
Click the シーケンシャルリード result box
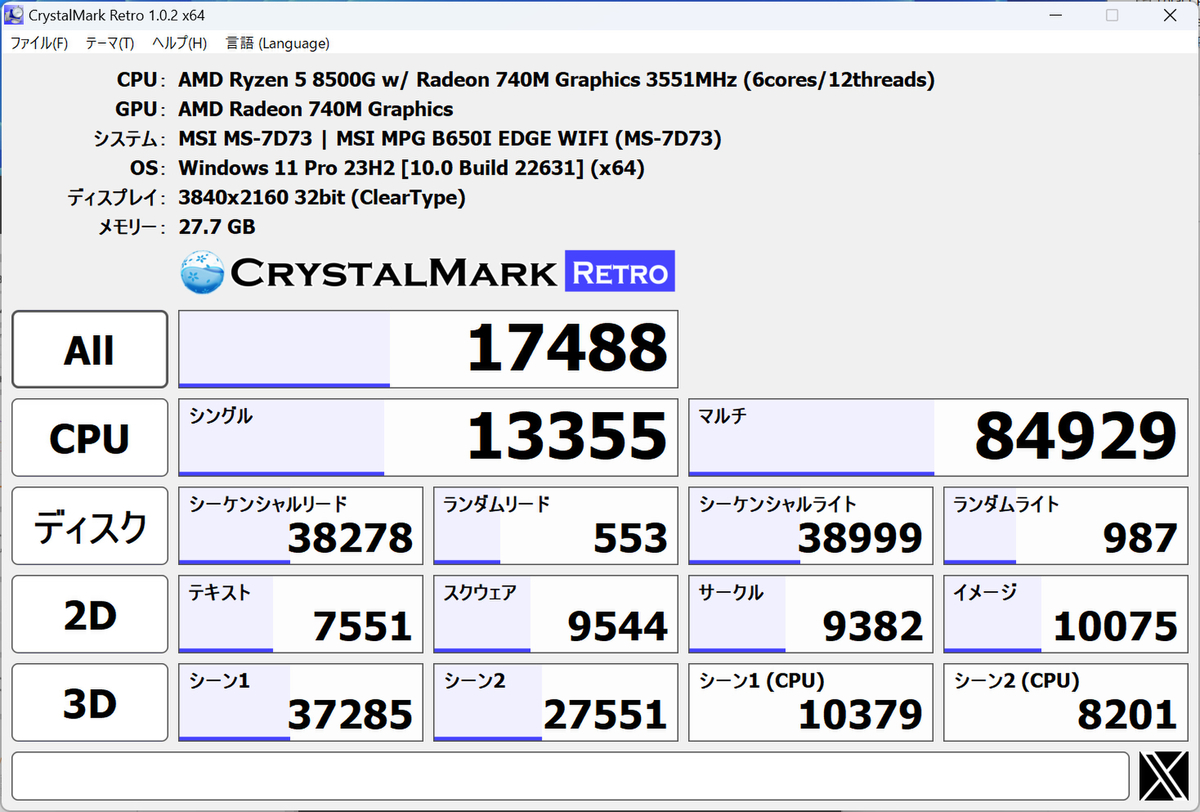click(300, 525)
